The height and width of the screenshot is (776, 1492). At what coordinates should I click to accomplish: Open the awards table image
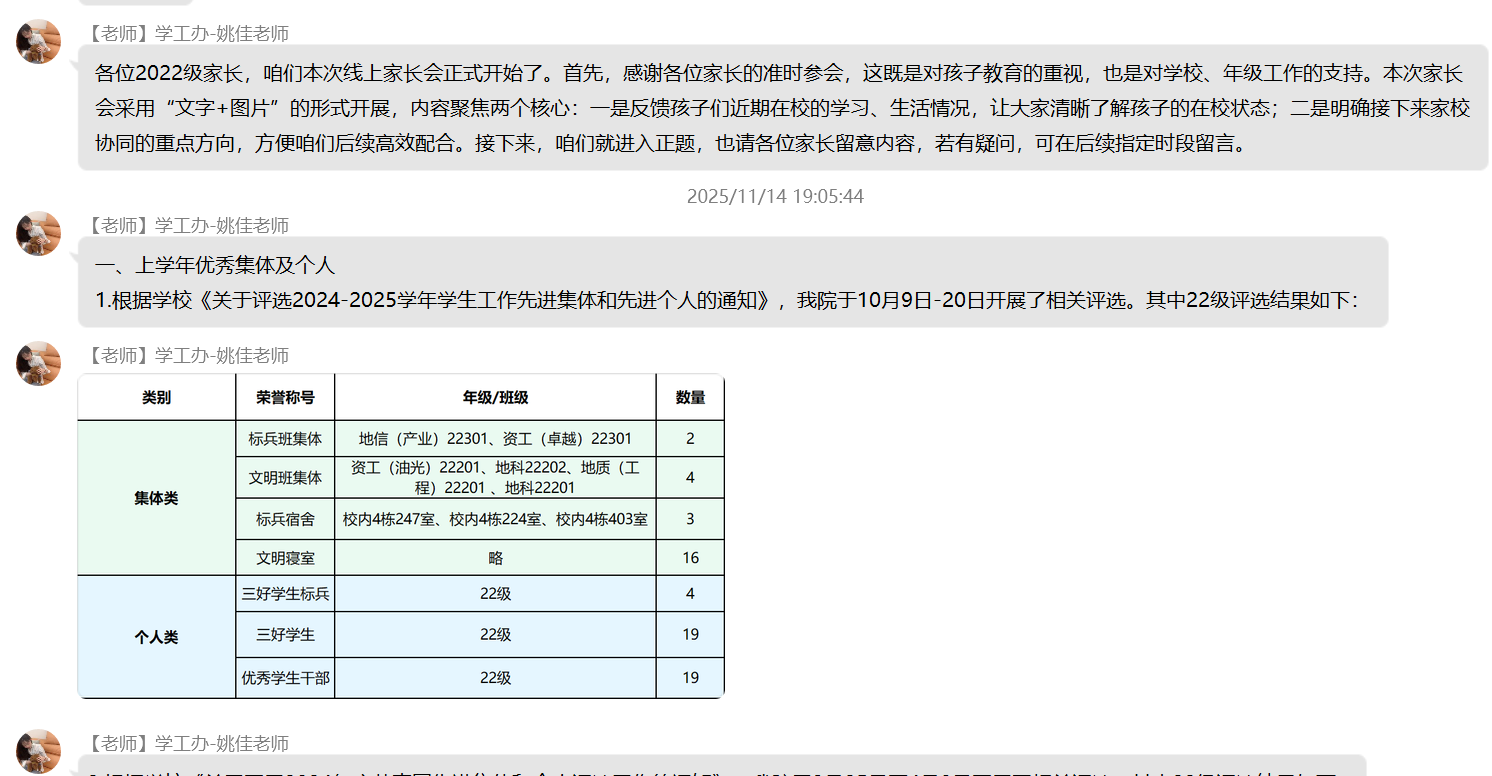coord(400,536)
